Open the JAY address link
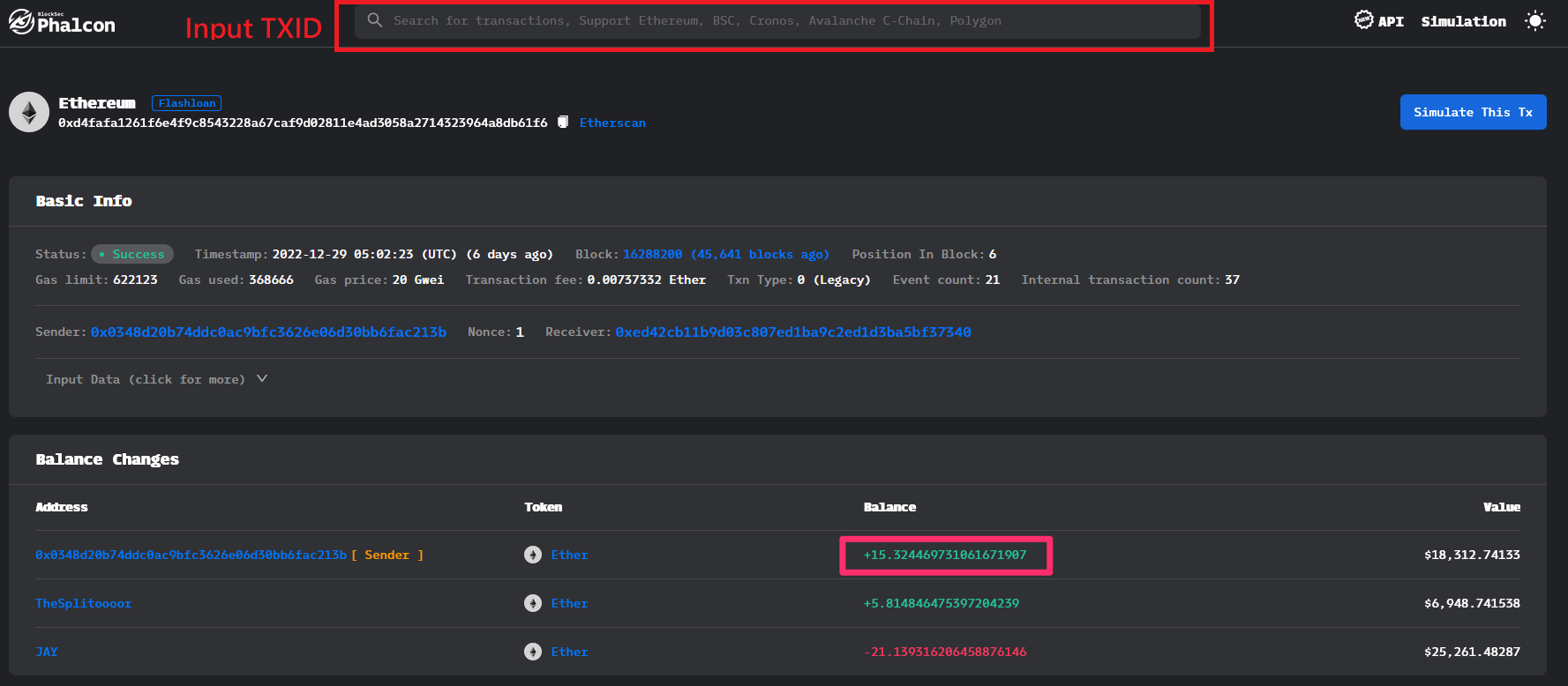 [x=47, y=652]
